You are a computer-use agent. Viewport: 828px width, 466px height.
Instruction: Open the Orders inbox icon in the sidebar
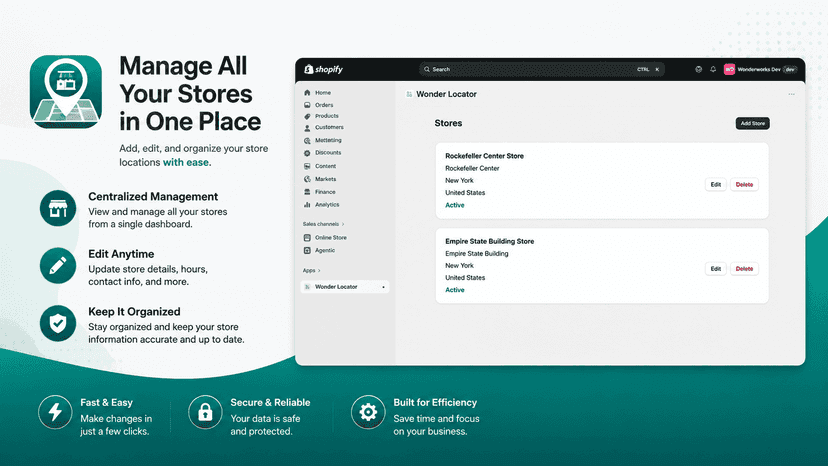pyautogui.click(x=307, y=105)
